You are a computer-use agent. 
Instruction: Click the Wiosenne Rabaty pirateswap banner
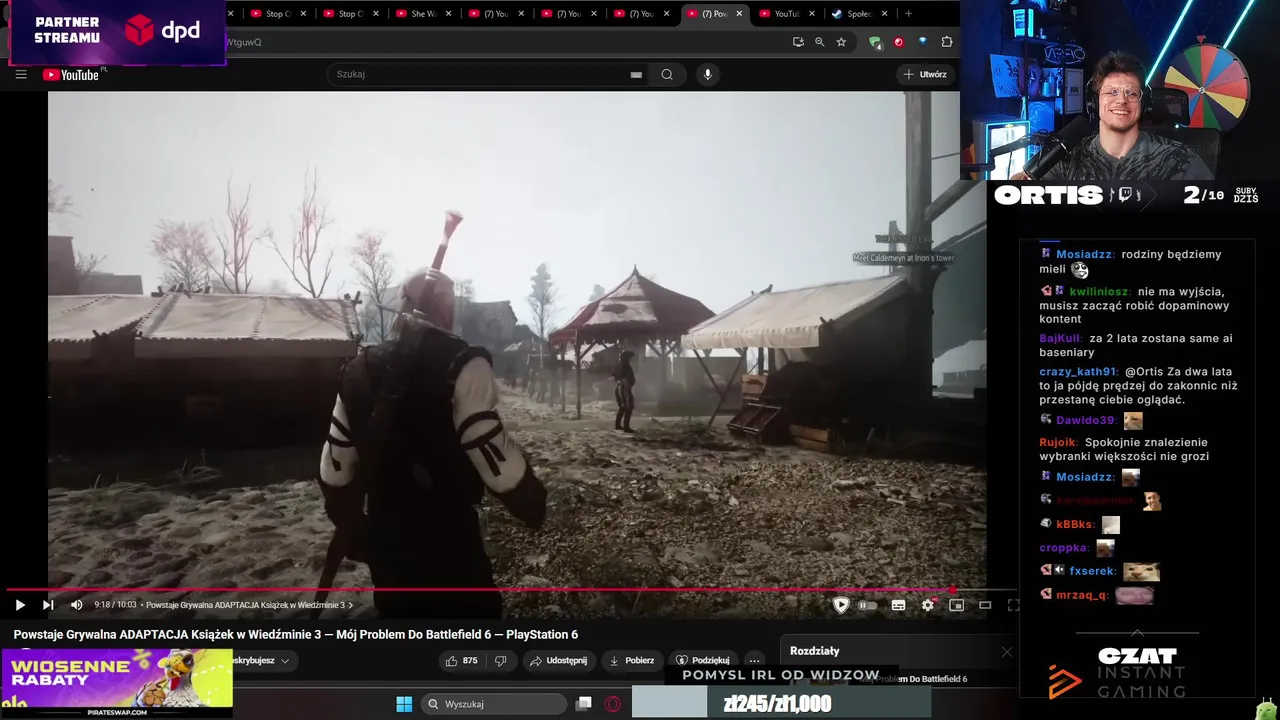[x=117, y=682]
